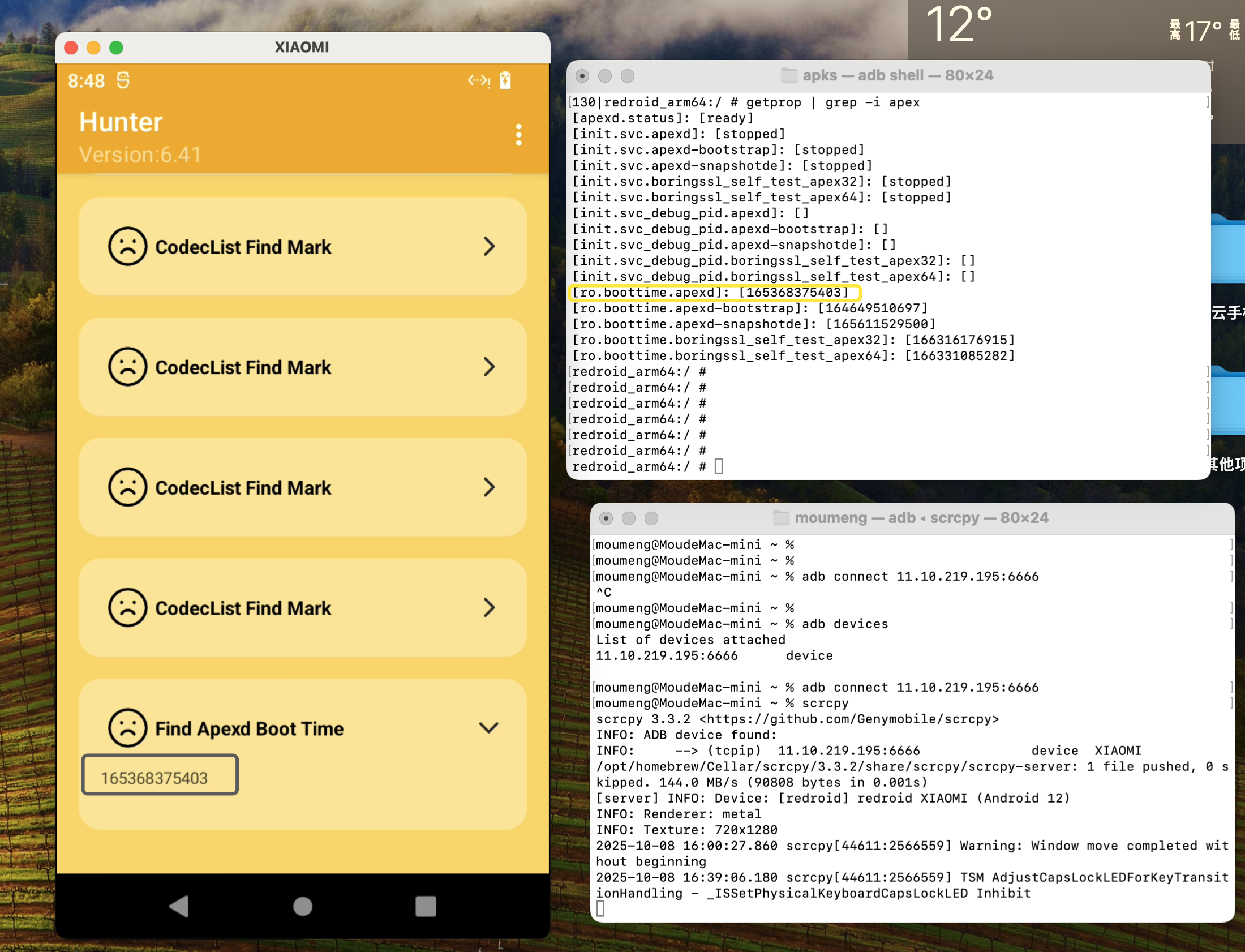The width and height of the screenshot is (1245, 952).
Task: Expand the first CodecList Find Mark chevron
Action: click(x=489, y=247)
